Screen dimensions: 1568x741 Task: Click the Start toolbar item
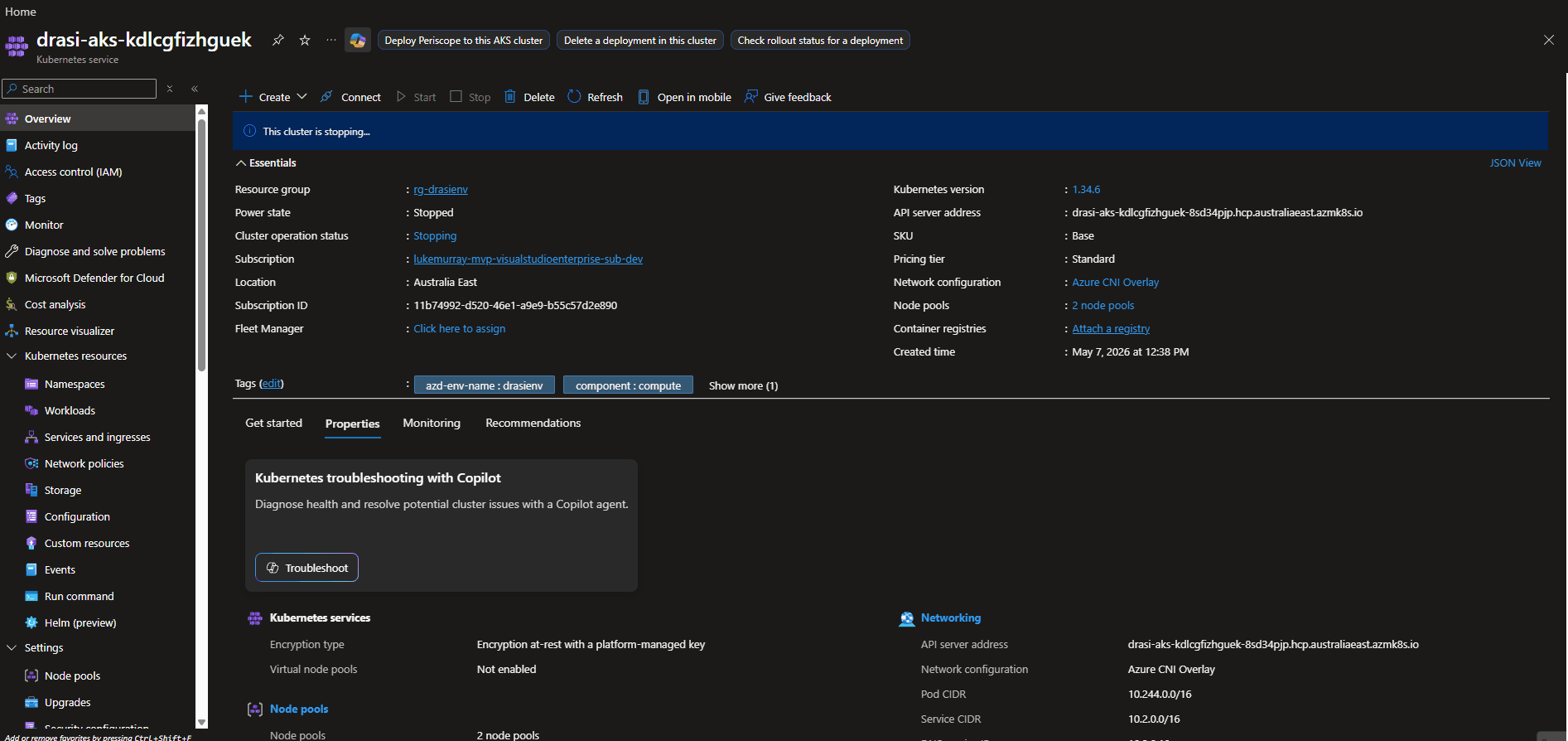tap(416, 97)
